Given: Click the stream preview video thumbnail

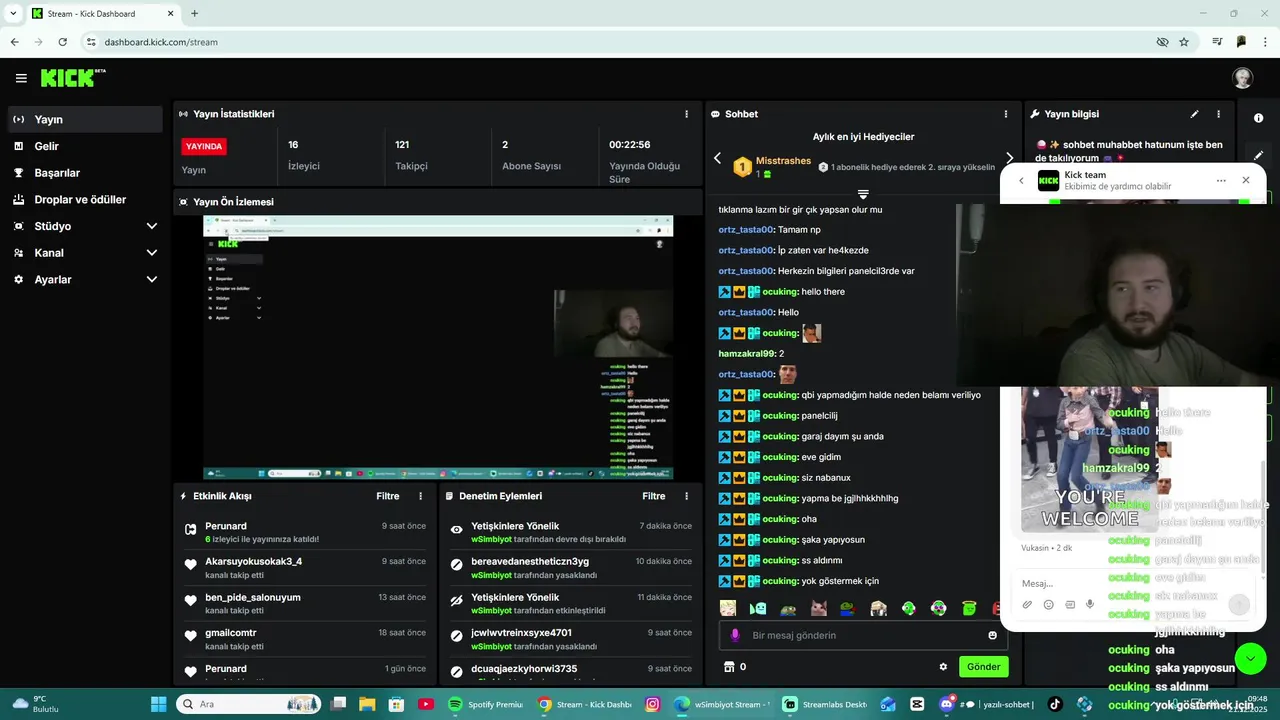Looking at the screenshot, I should [x=438, y=347].
